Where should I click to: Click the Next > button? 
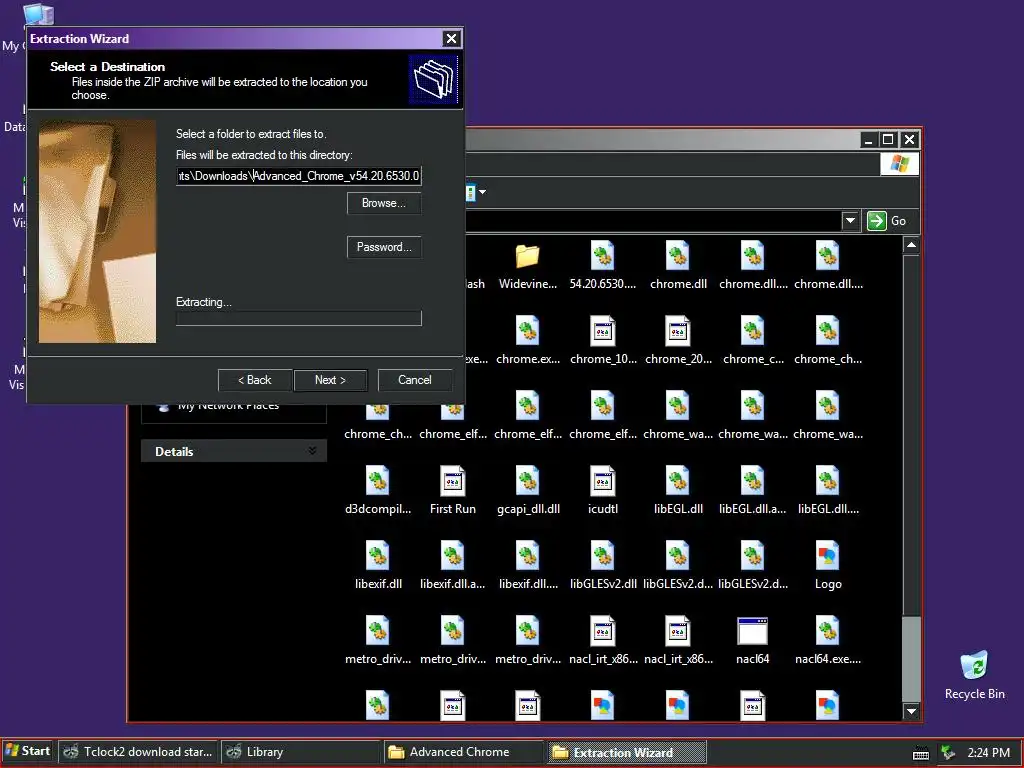coord(330,380)
